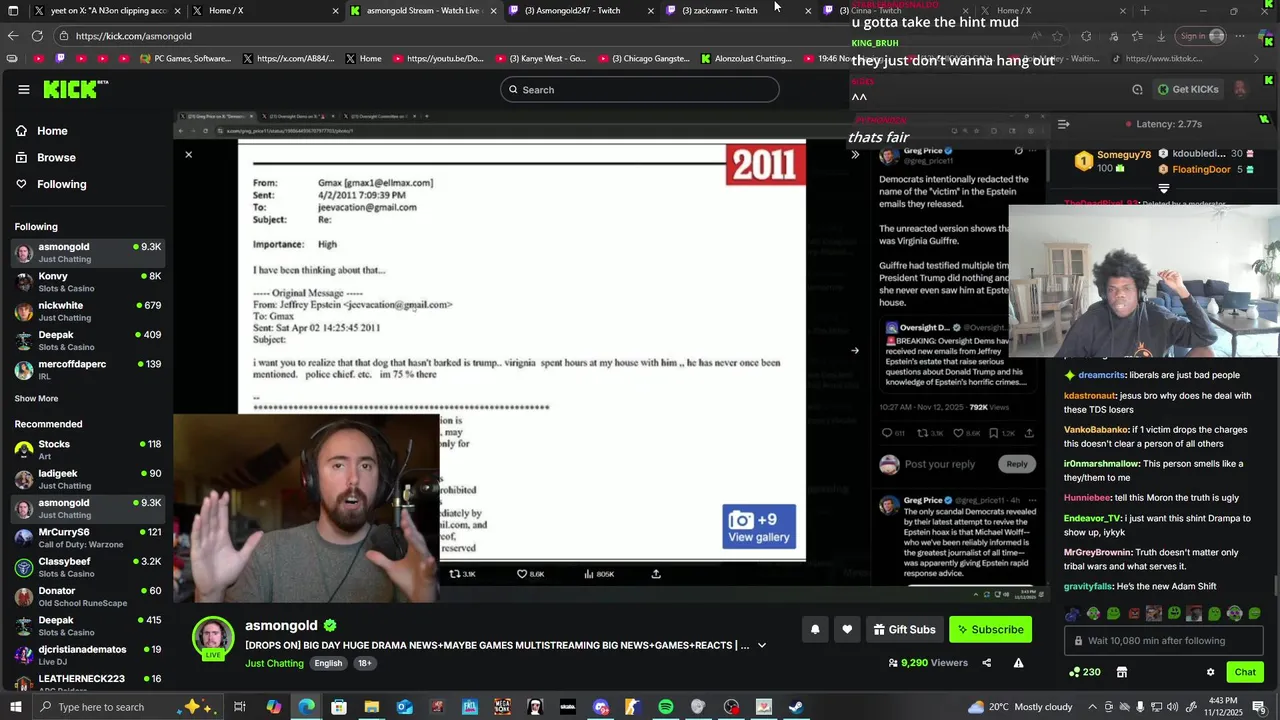Screen dimensions: 1280x720
Task: Click Get KICKs button in header
Action: pos(1188,90)
